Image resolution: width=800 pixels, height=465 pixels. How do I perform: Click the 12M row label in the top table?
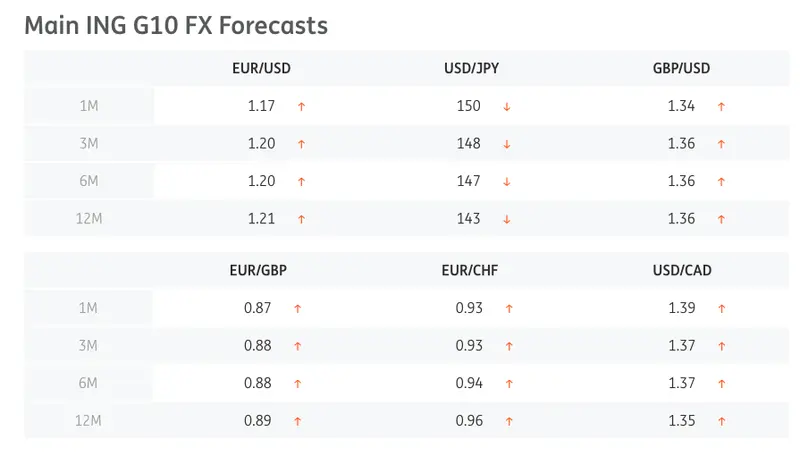click(89, 219)
